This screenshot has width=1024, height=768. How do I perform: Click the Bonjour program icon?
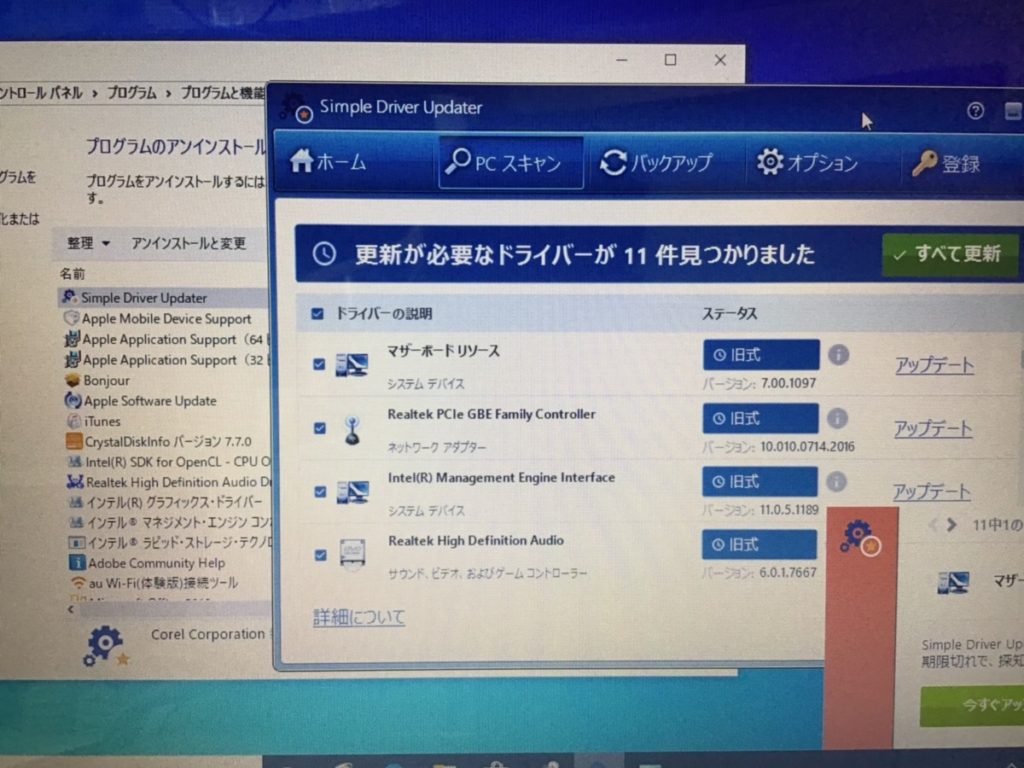[x=72, y=380]
